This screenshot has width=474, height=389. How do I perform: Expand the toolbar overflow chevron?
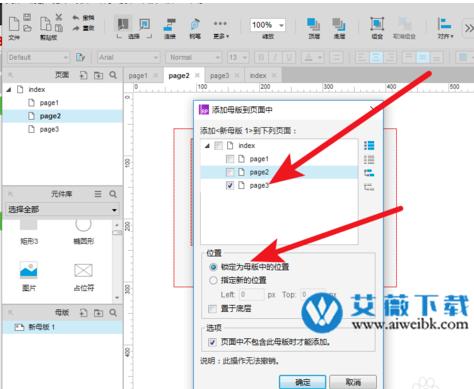pos(469,28)
